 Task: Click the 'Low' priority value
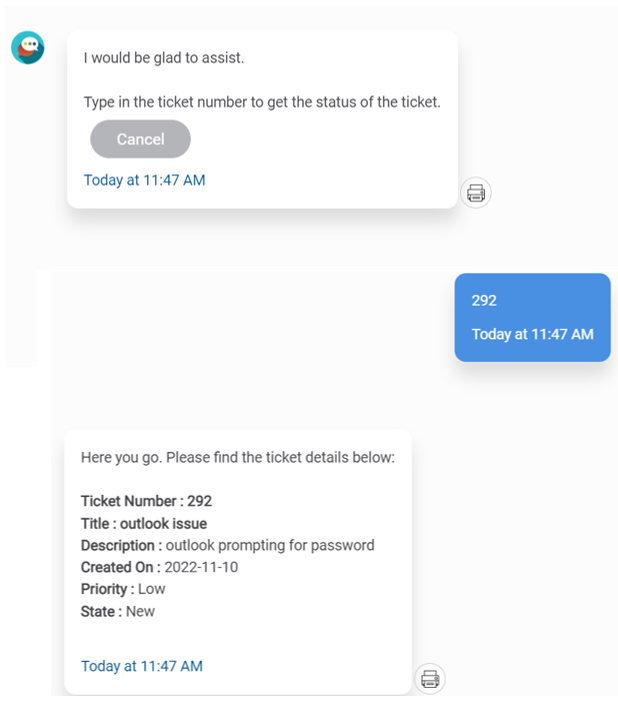click(152, 589)
